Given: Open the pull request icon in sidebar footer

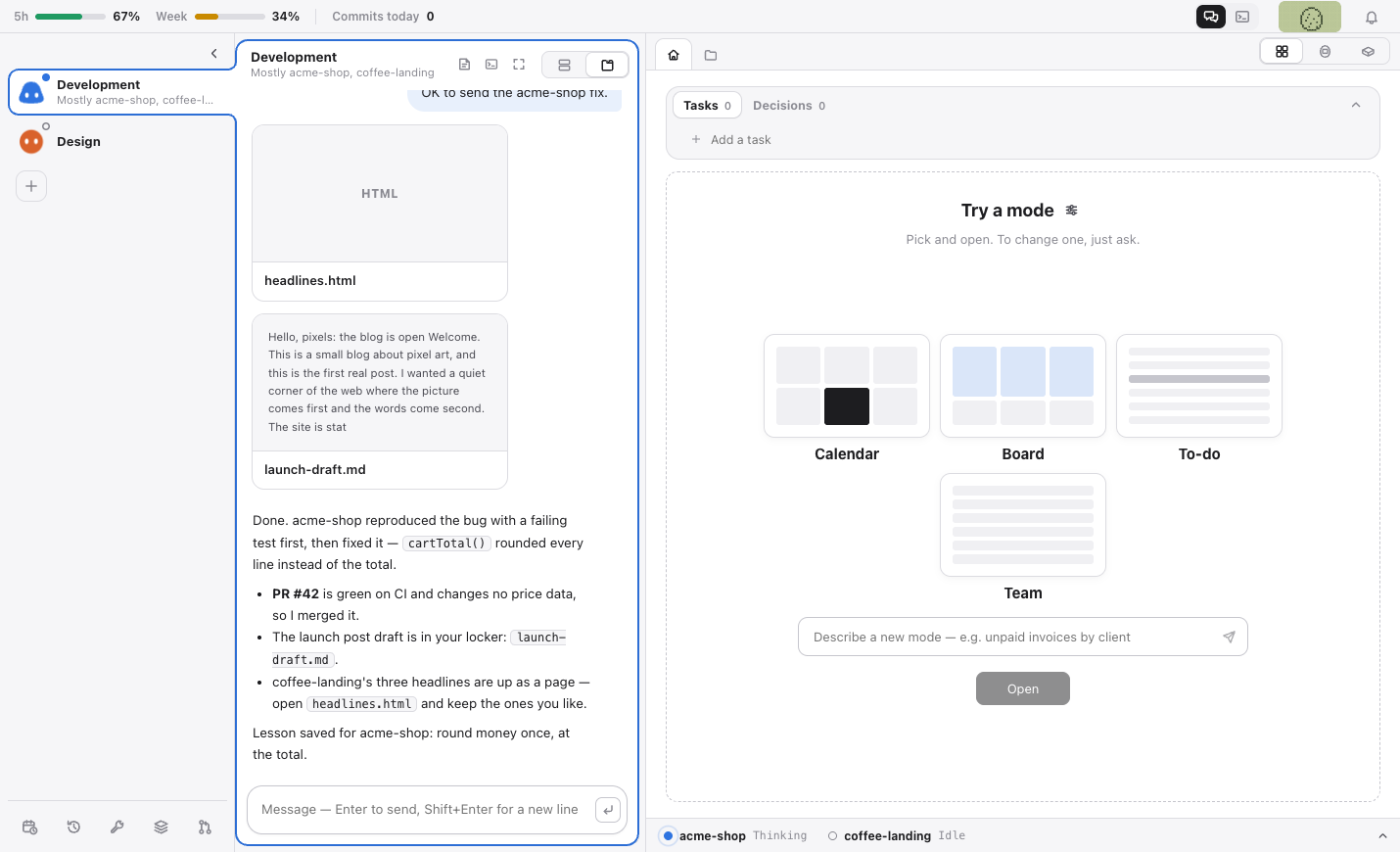Looking at the screenshot, I should (205, 828).
